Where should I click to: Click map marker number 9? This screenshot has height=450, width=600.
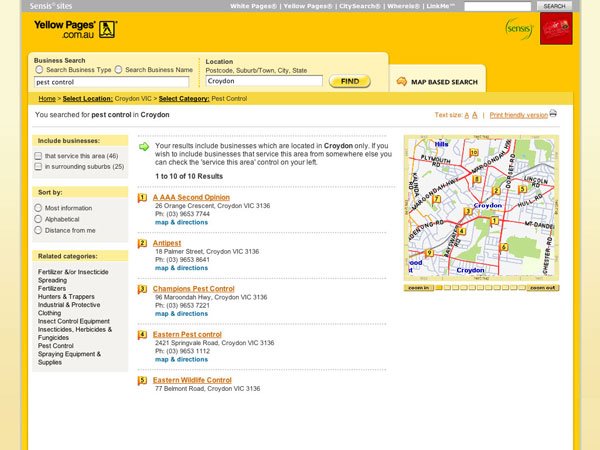coord(428,253)
